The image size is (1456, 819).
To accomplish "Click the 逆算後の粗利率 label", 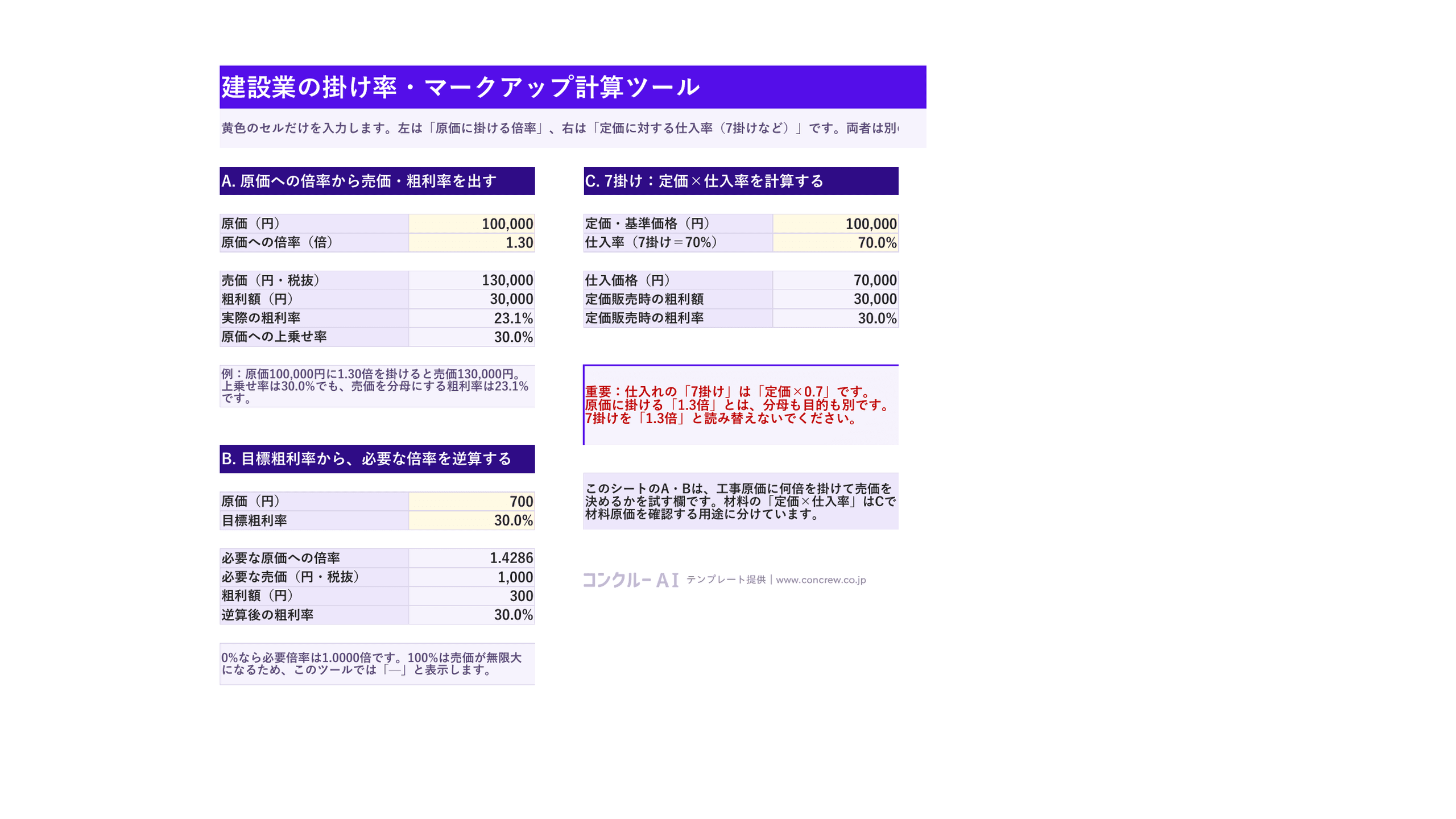I will pos(314,614).
